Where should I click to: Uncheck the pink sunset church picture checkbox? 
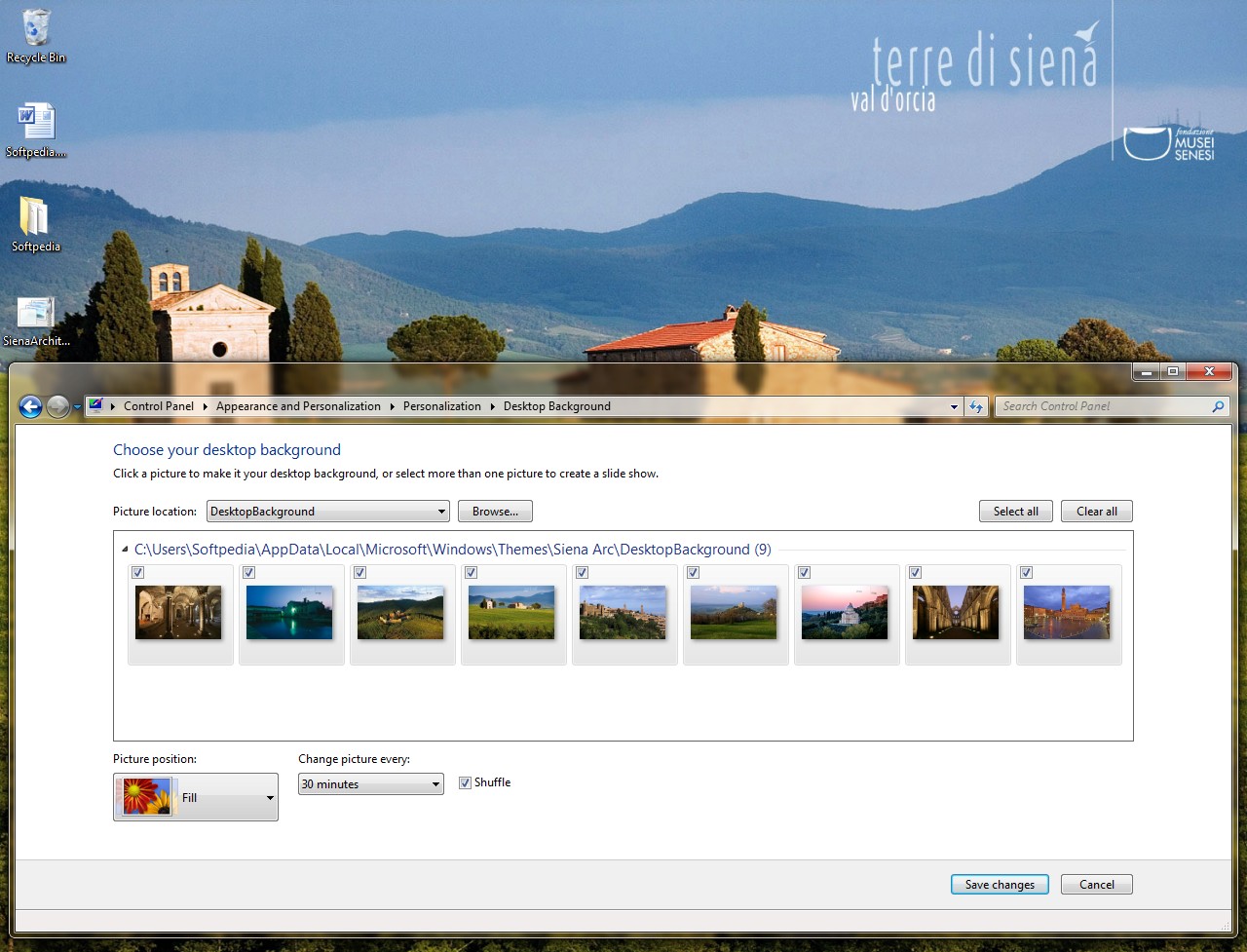click(805, 573)
